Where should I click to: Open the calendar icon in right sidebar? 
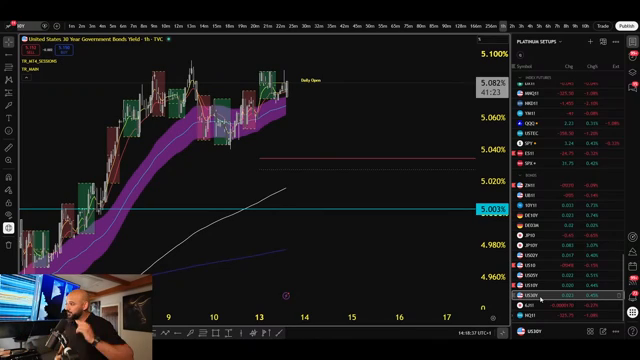tap(632, 267)
